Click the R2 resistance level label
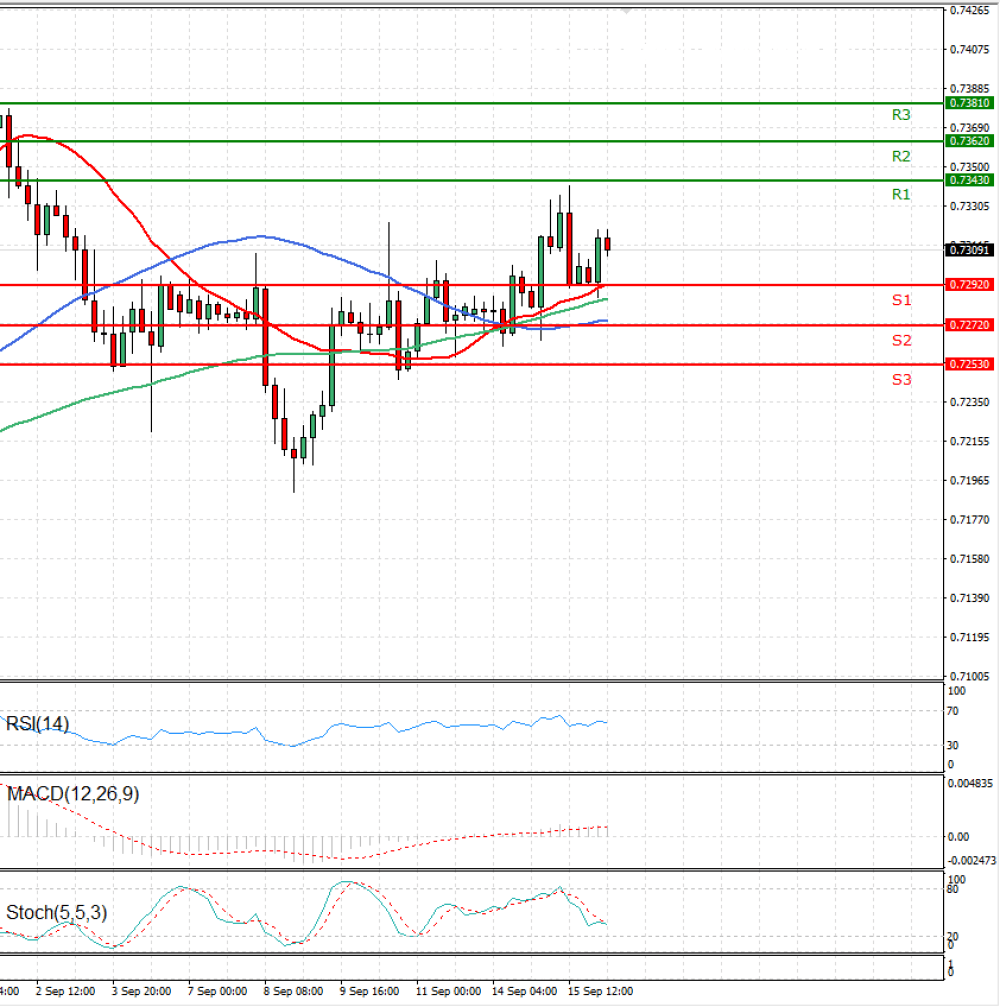 900,156
